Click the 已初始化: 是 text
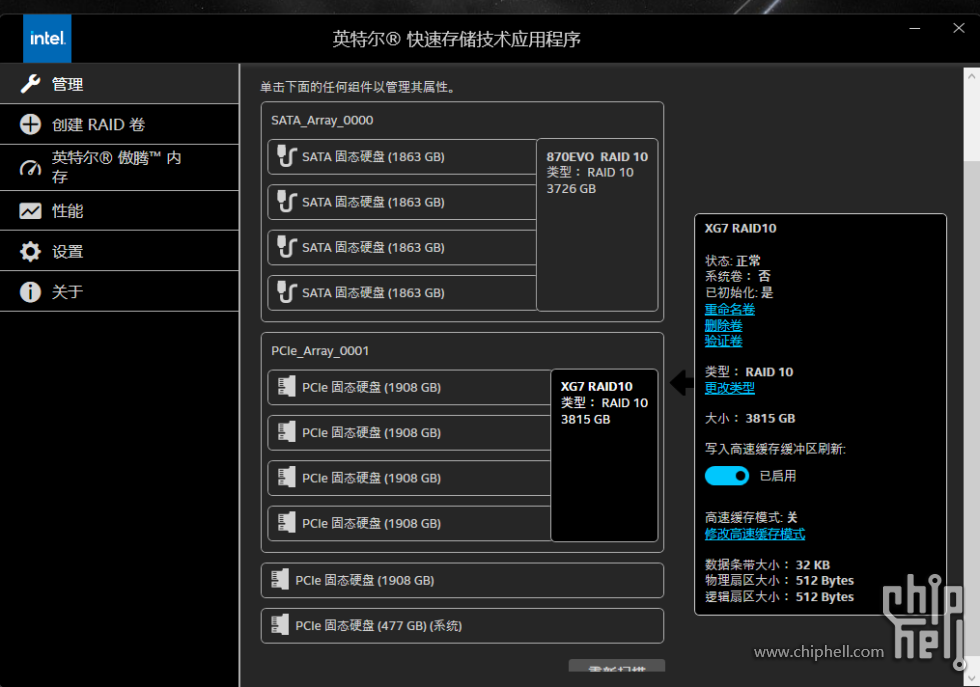 pyautogui.click(x=739, y=292)
